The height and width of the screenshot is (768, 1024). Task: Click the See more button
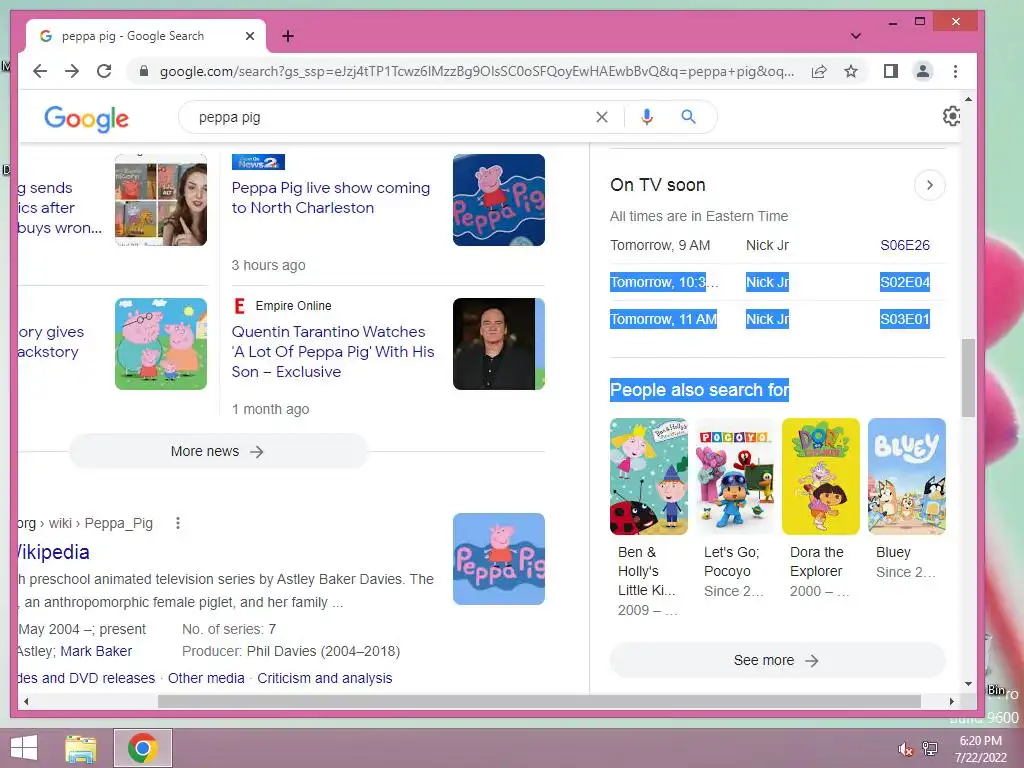pos(777,660)
